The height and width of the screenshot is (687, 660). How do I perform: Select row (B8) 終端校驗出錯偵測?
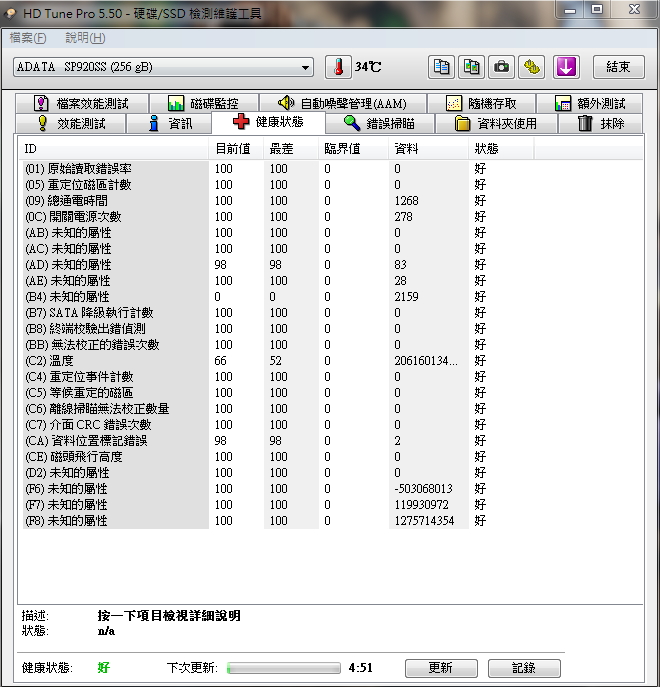point(279,329)
